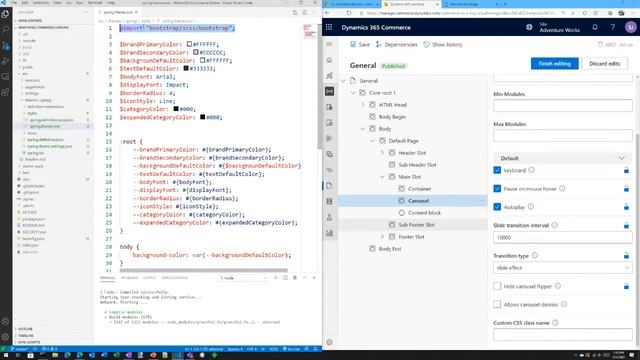The image size is (640, 360).
Task: Click the info icon next to Autoplay
Action: click(531, 207)
